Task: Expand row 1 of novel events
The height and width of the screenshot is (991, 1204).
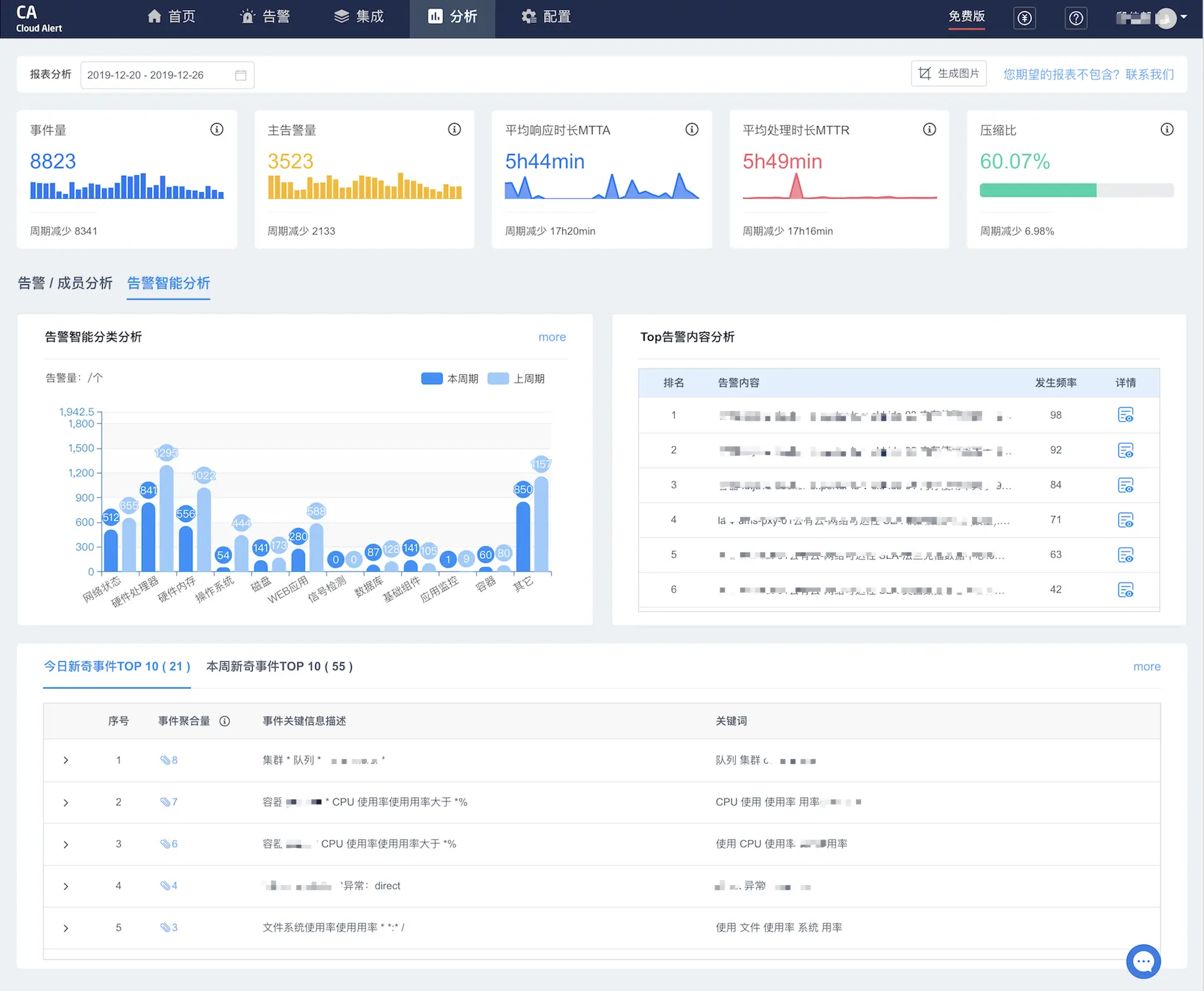Action: point(66,760)
